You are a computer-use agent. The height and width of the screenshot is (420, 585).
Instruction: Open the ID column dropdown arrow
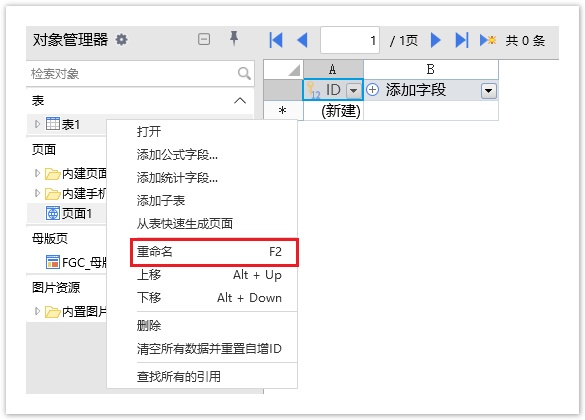[x=353, y=90]
